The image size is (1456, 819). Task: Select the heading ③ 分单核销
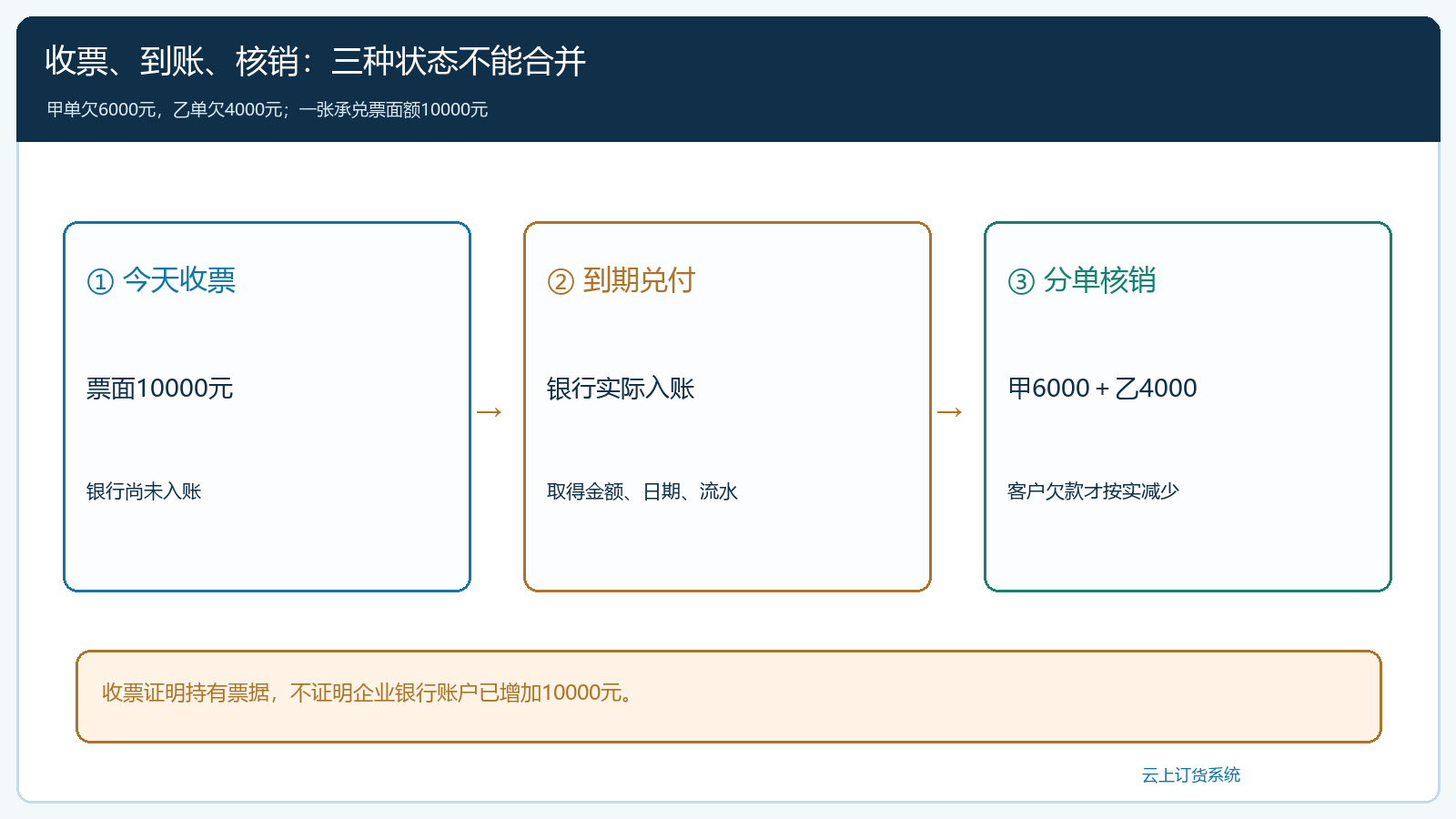1082,280
